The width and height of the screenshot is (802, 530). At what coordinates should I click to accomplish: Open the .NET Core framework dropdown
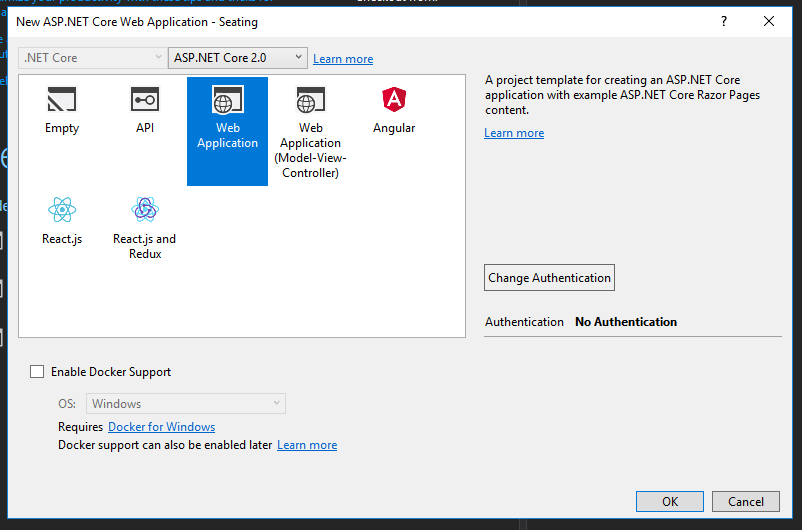[x=91, y=58]
